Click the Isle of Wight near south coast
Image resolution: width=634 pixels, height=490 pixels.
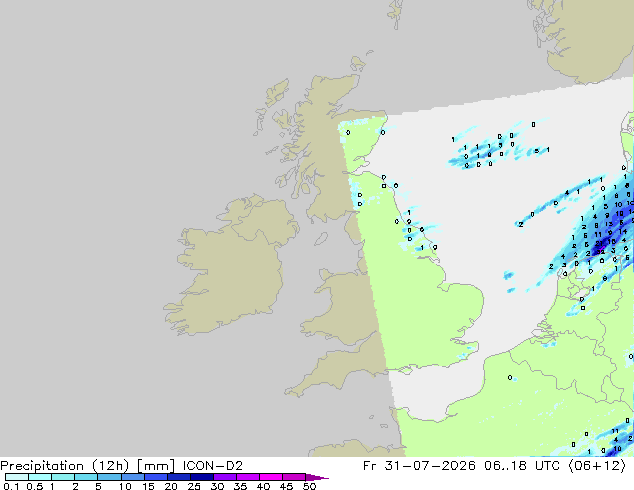click(x=406, y=370)
